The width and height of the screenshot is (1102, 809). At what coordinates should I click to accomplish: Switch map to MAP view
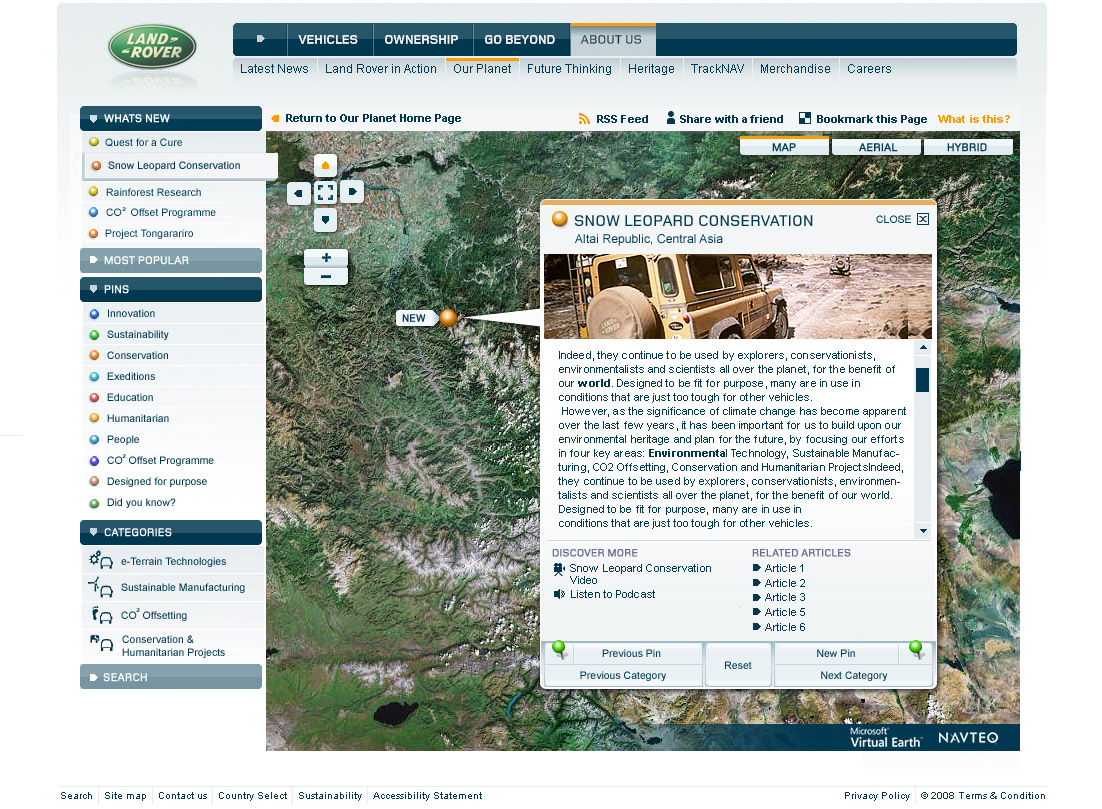coord(784,146)
